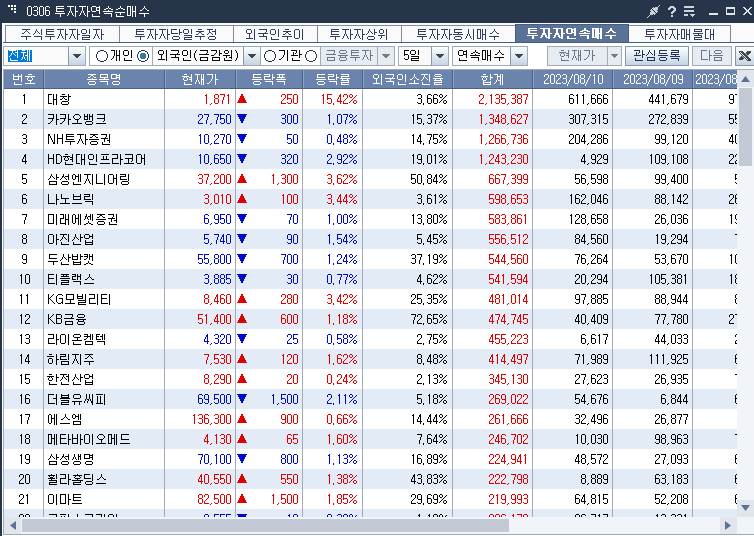Click the up arrow icon in KB금융 row
The height and width of the screenshot is (536, 754).
[242, 319]
